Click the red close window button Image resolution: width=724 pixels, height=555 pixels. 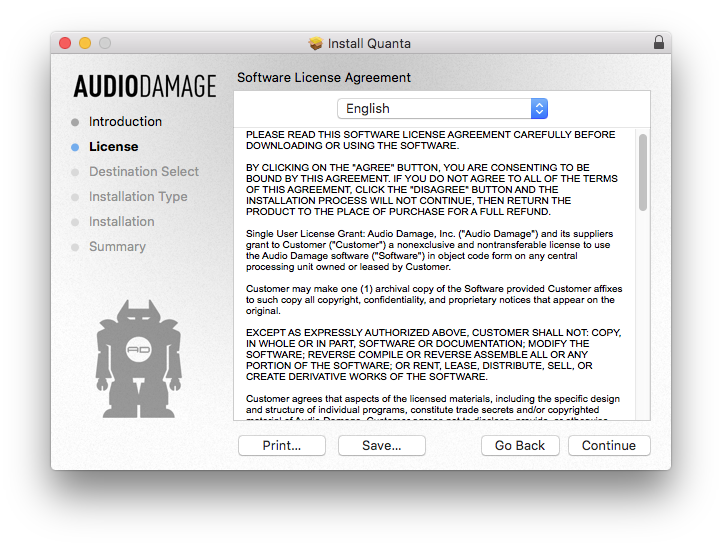(65, 43)
